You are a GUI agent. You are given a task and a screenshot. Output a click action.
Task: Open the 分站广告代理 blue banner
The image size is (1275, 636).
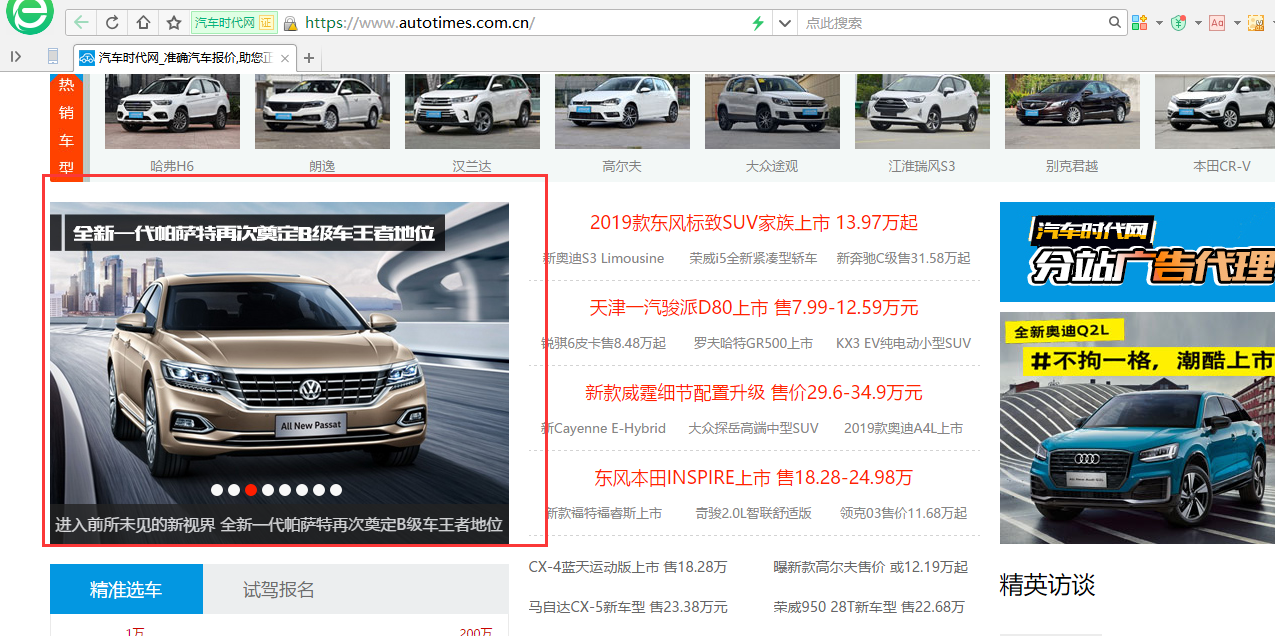click(x=1137, y=252)
